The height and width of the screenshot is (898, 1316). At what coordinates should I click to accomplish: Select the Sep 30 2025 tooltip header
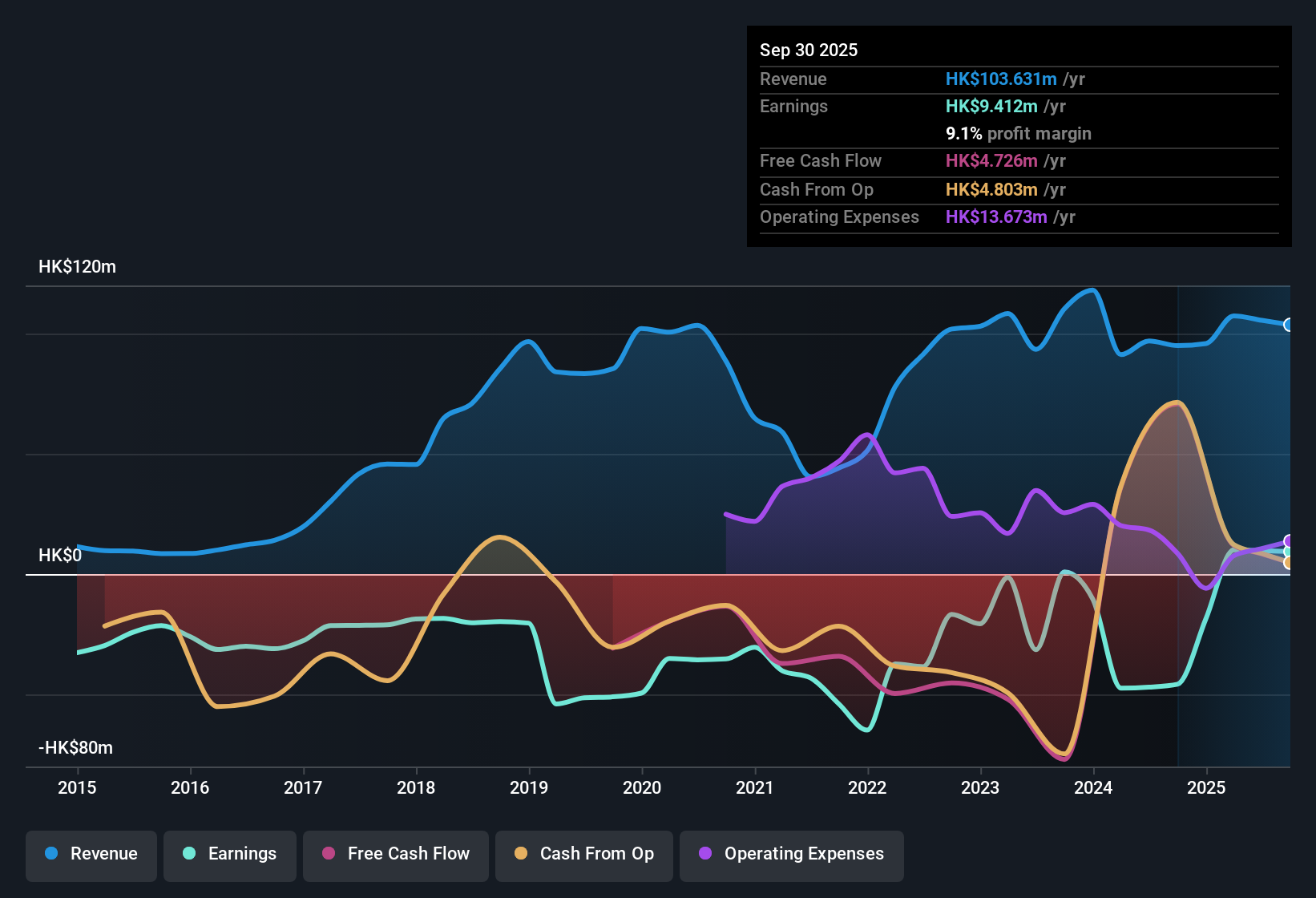pos(809,50)
